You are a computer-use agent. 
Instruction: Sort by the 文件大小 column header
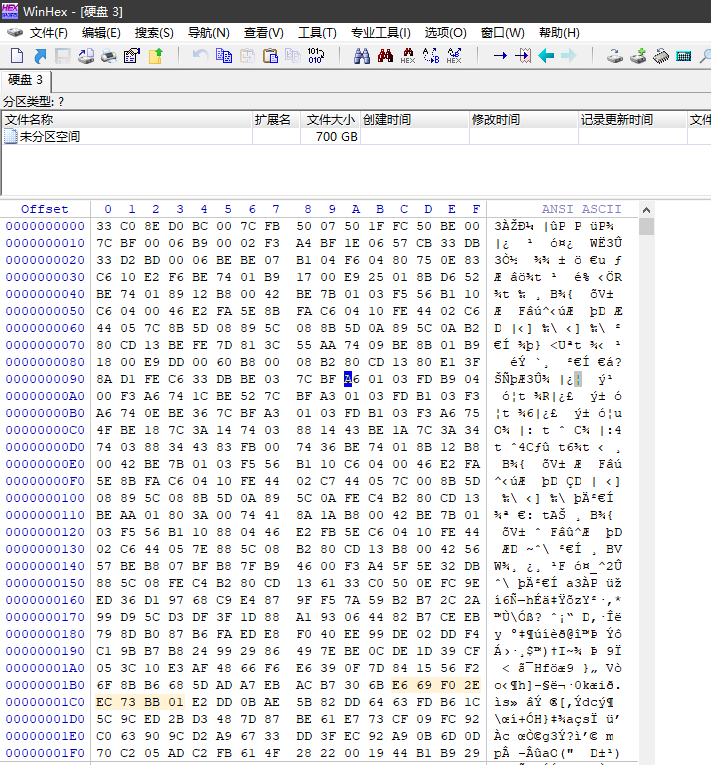(331, 120)
